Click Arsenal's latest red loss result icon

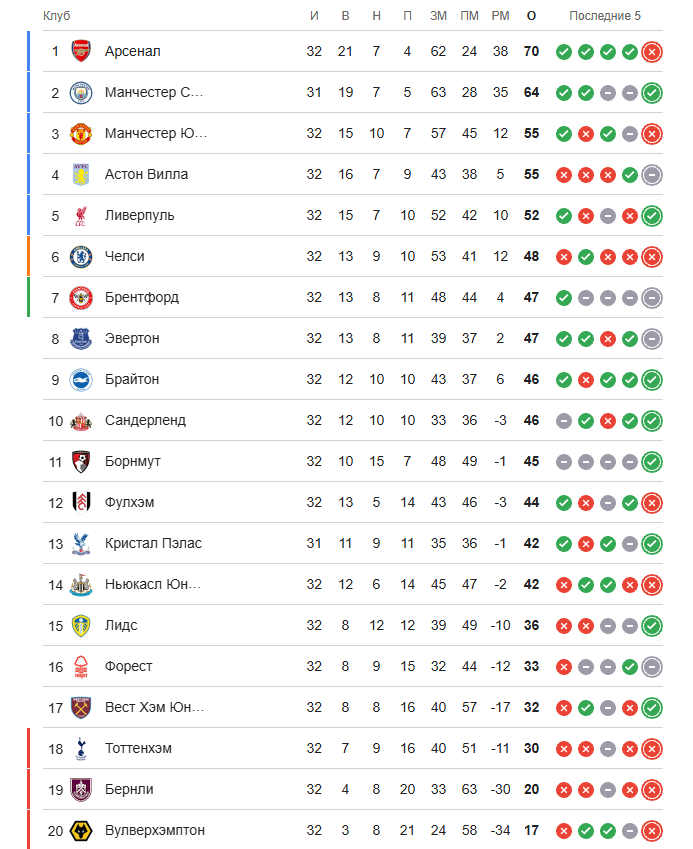click(x=652, y=51)
